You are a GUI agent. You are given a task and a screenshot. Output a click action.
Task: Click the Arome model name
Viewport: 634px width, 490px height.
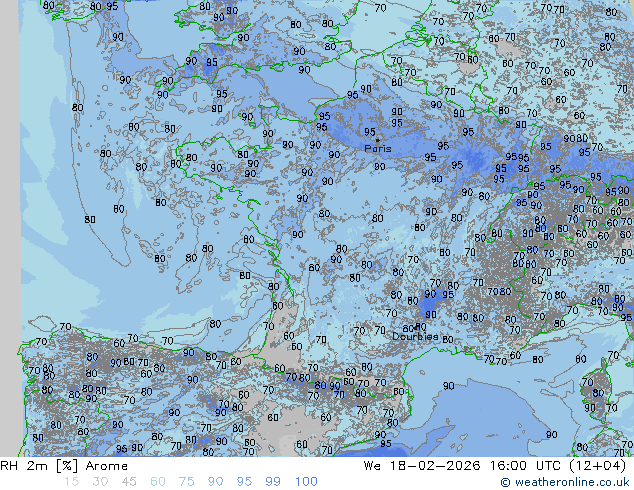(106, 466)
